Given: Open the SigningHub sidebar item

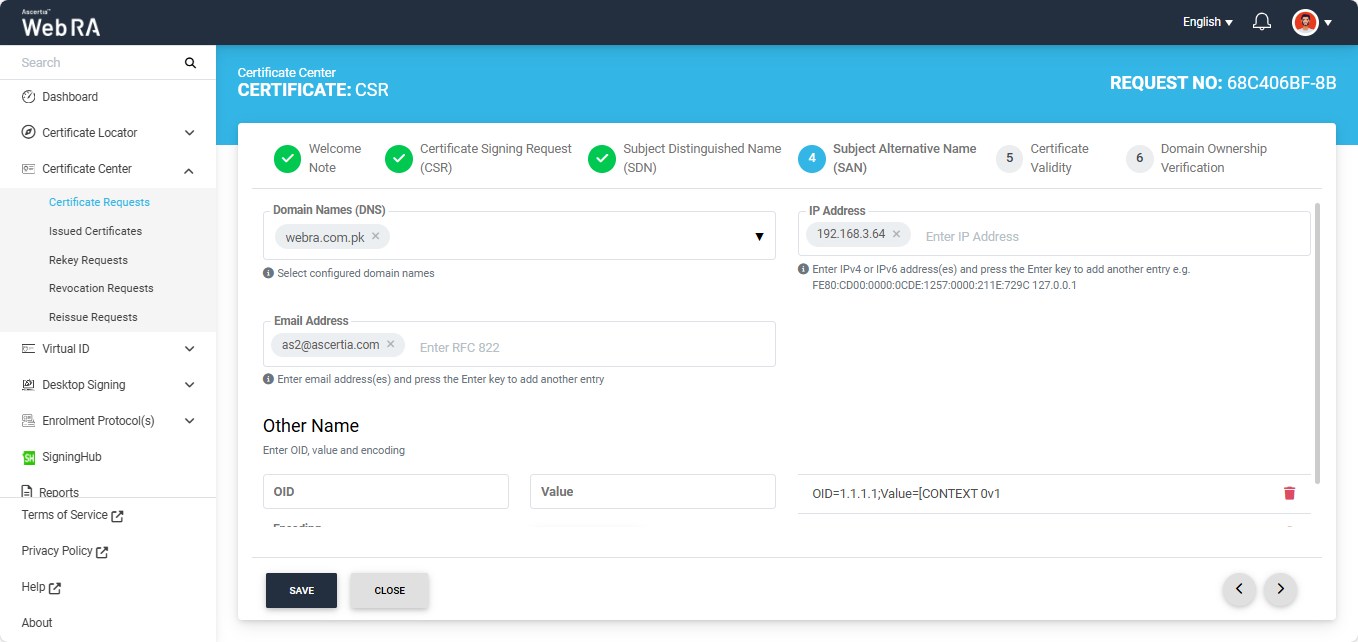Looking at the screenshot, I should pos(71,457).
